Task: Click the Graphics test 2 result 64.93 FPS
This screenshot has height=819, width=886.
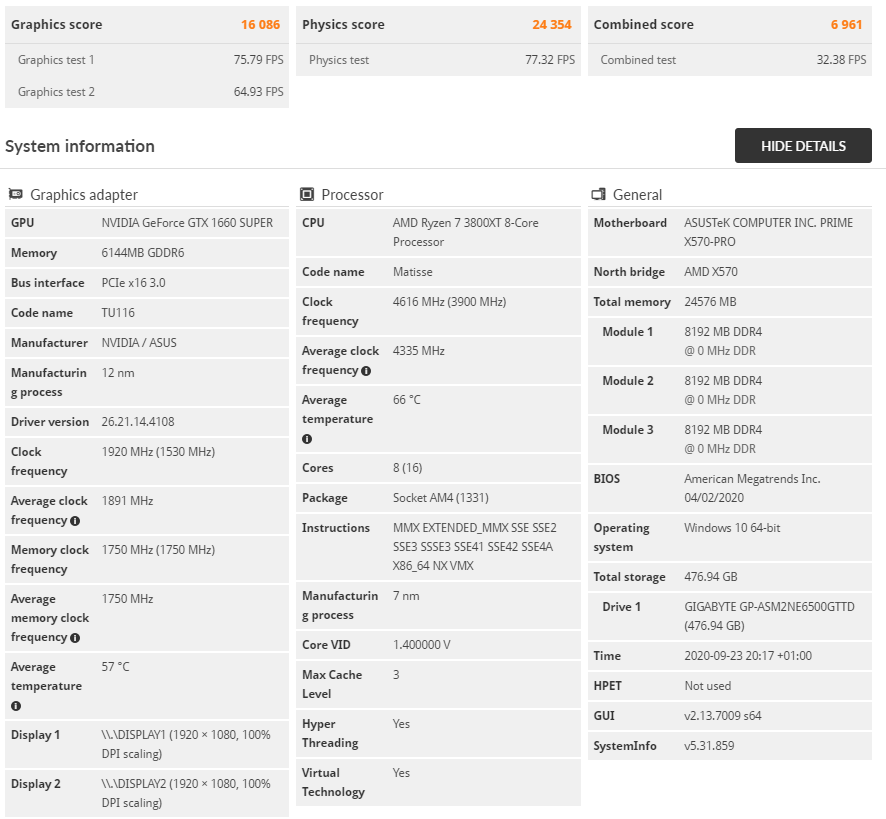Action: click(259, 92)
